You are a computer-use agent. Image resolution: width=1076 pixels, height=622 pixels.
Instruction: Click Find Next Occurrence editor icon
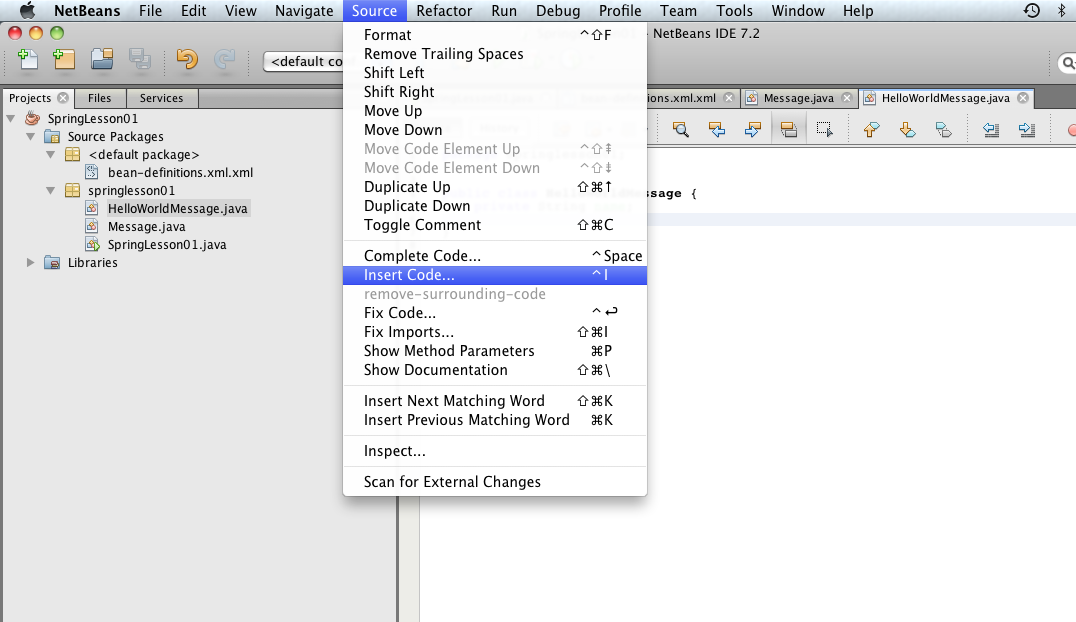coord(752,129)
